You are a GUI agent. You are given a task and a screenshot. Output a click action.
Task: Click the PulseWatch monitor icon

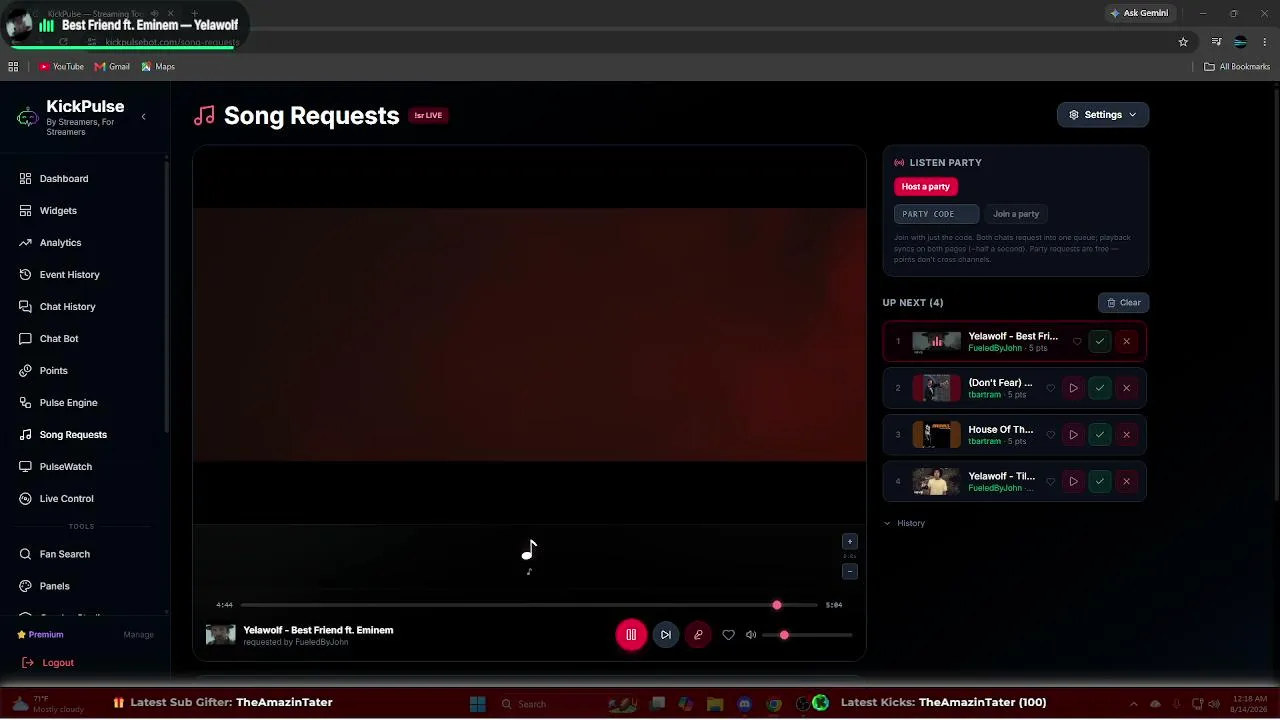coord(26,467)
